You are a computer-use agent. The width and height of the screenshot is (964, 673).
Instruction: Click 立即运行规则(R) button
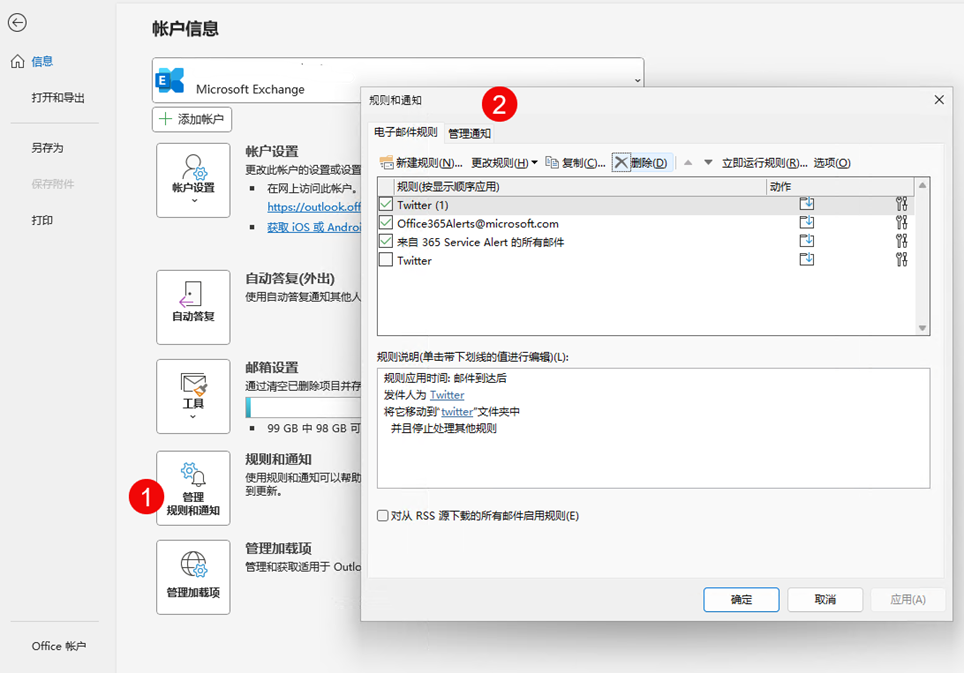[764, 163]
